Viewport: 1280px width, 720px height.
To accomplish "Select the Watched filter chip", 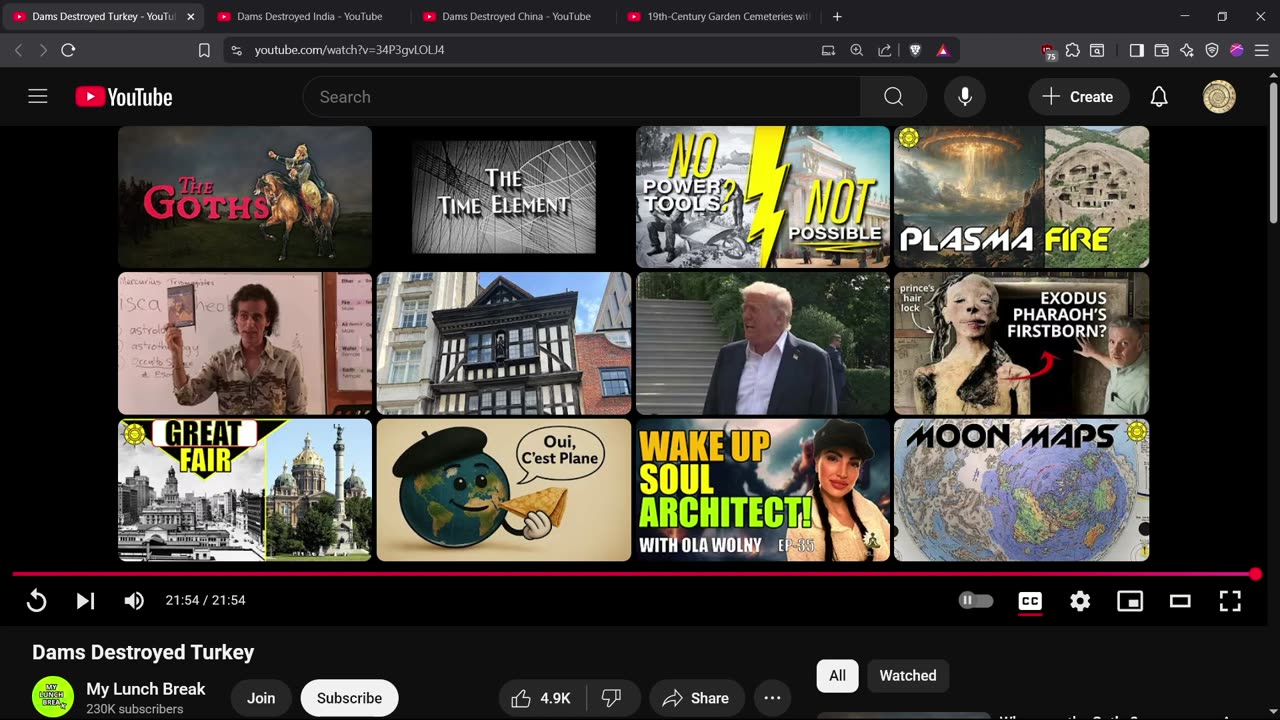I will point(908,675).
